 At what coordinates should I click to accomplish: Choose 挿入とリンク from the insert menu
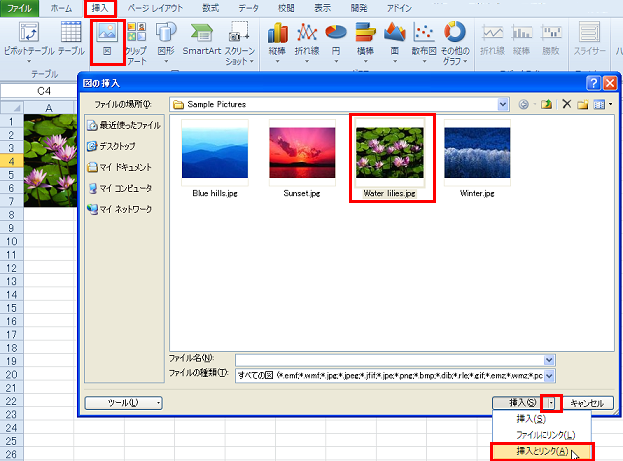click(542, 451)
